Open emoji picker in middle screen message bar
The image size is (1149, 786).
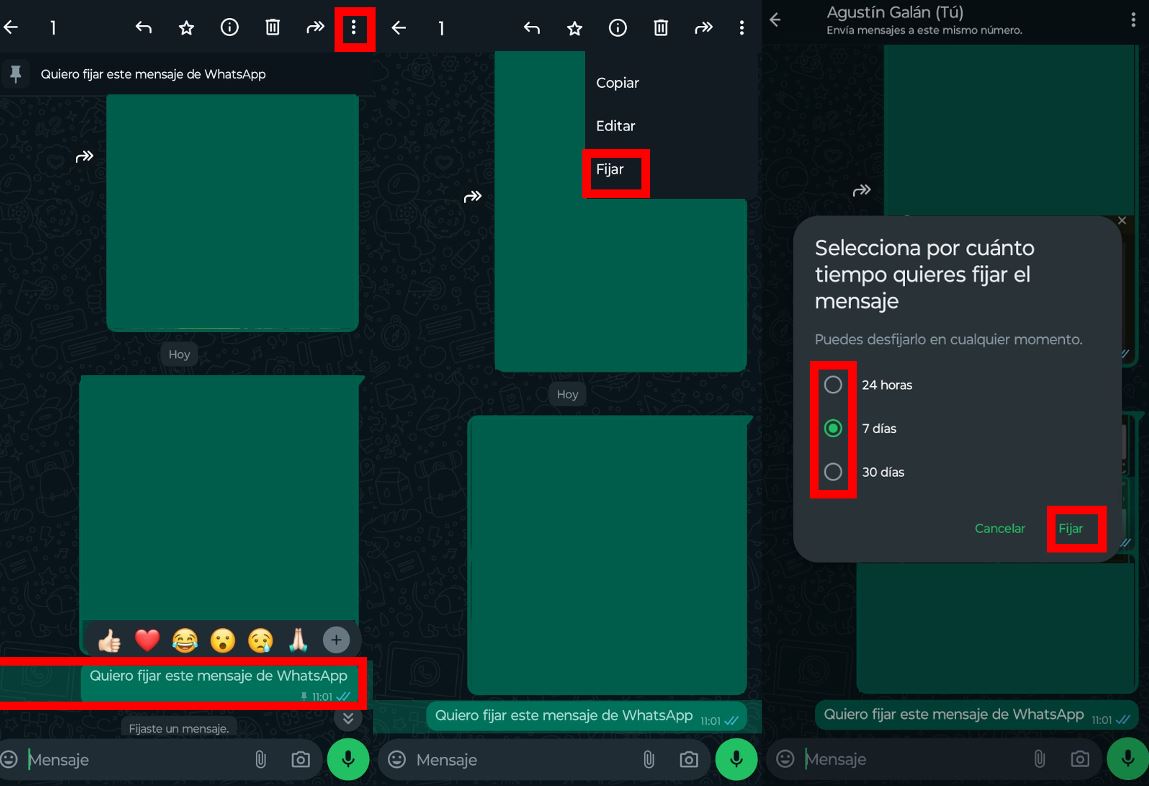pos(396,759)
